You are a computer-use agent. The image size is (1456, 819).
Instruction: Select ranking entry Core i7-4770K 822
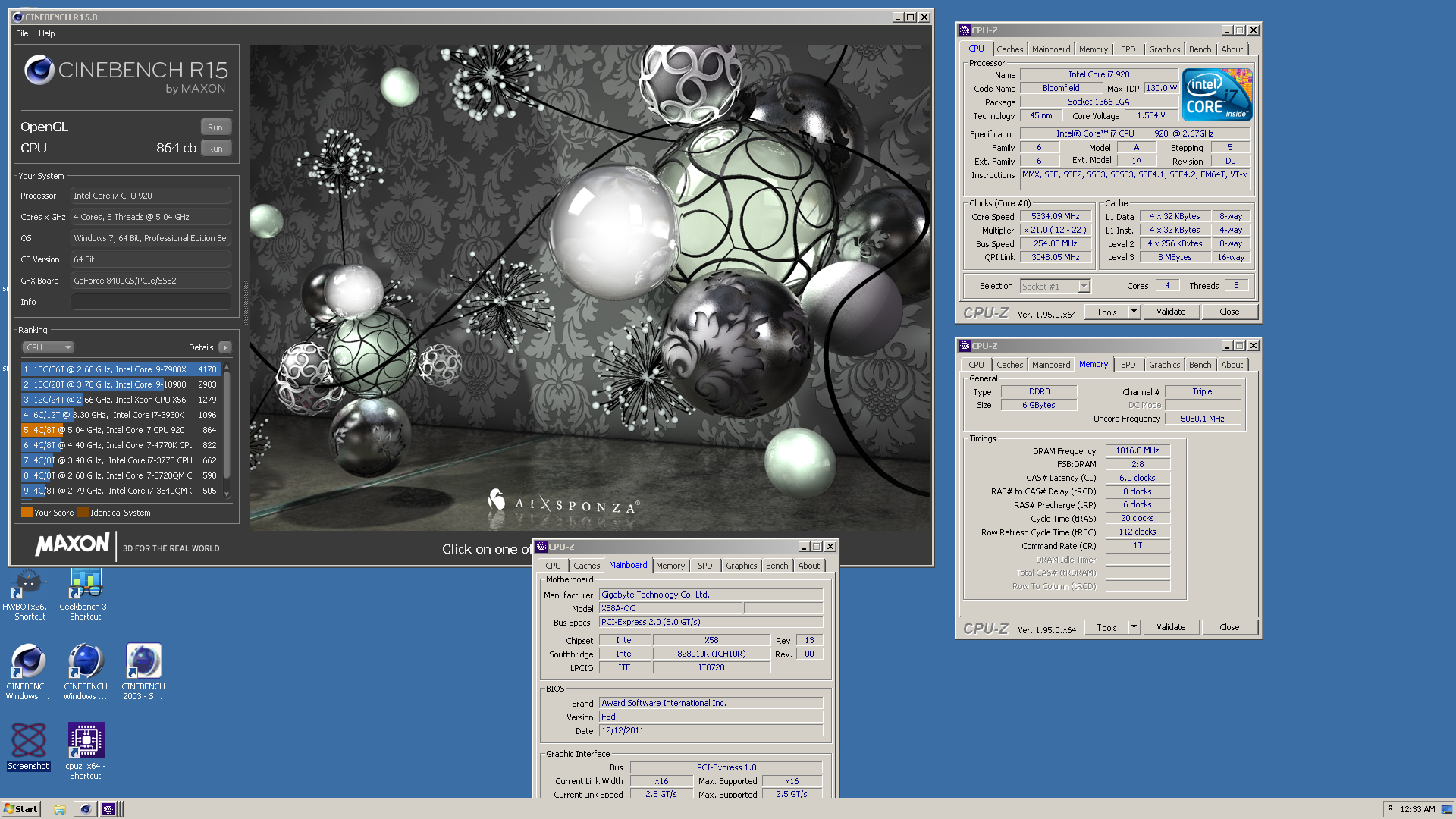121,445
